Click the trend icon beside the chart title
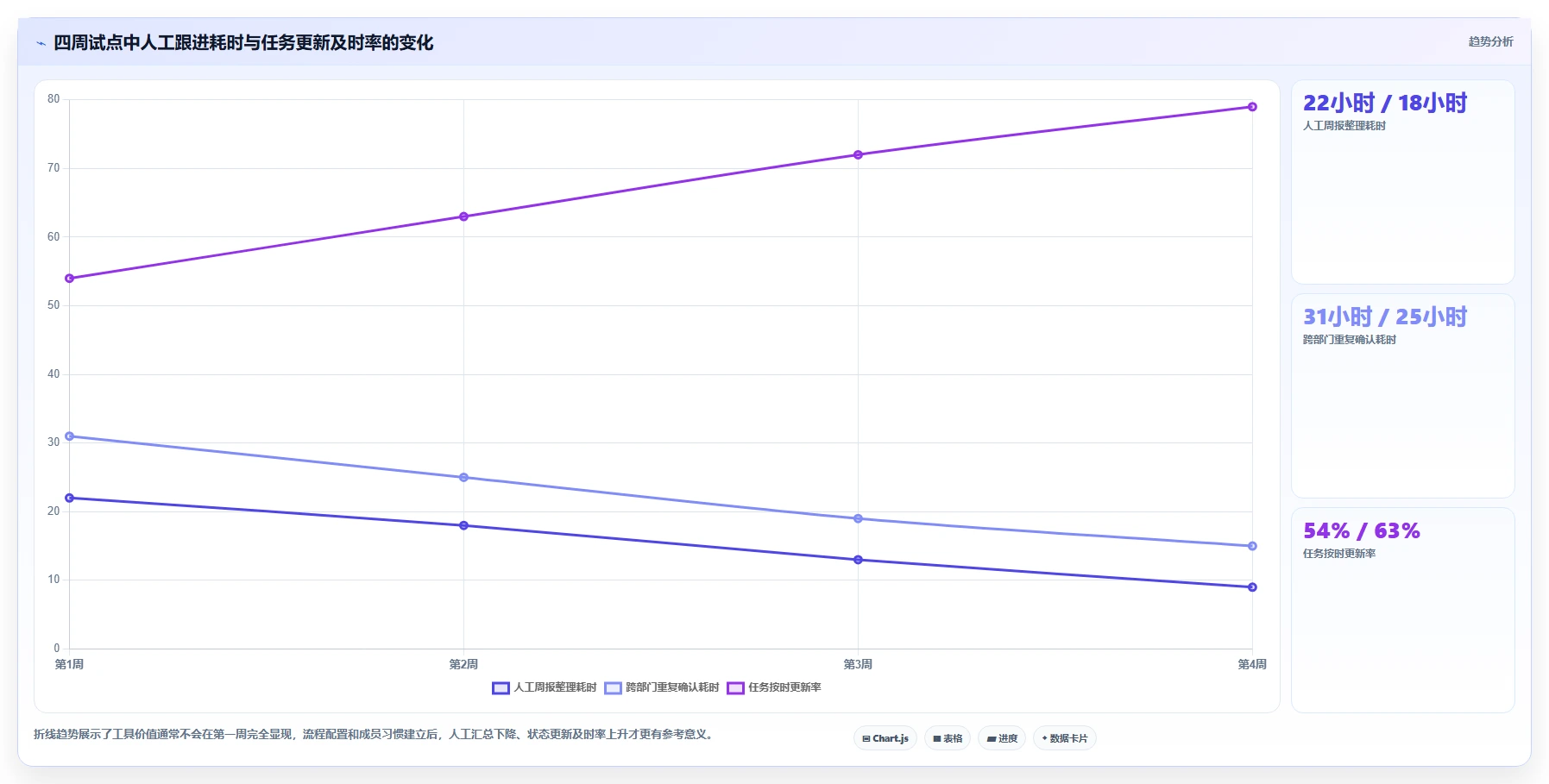 pyautogui.click(x=41, y=43)
